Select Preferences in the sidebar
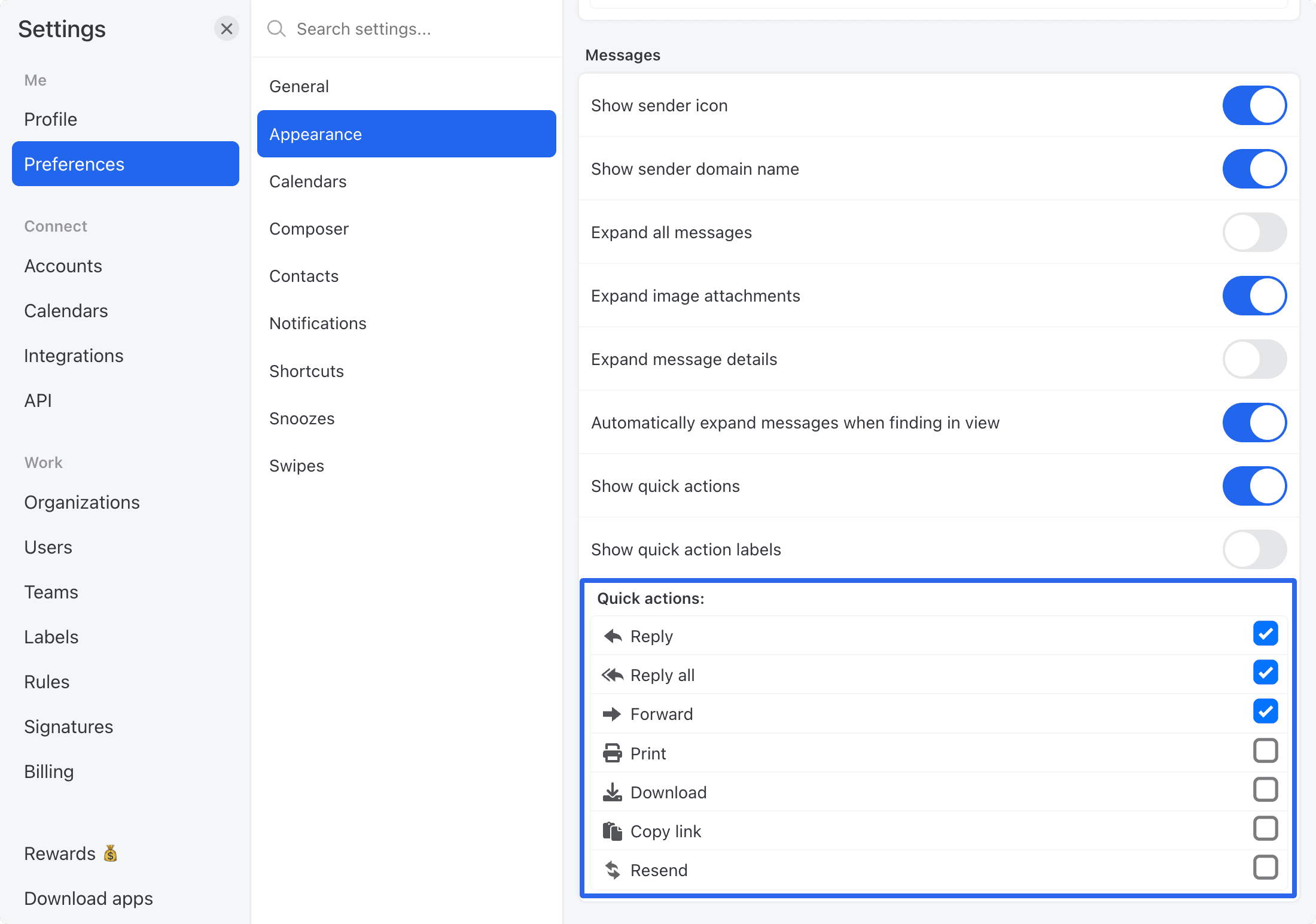 (x=74, y=164)
